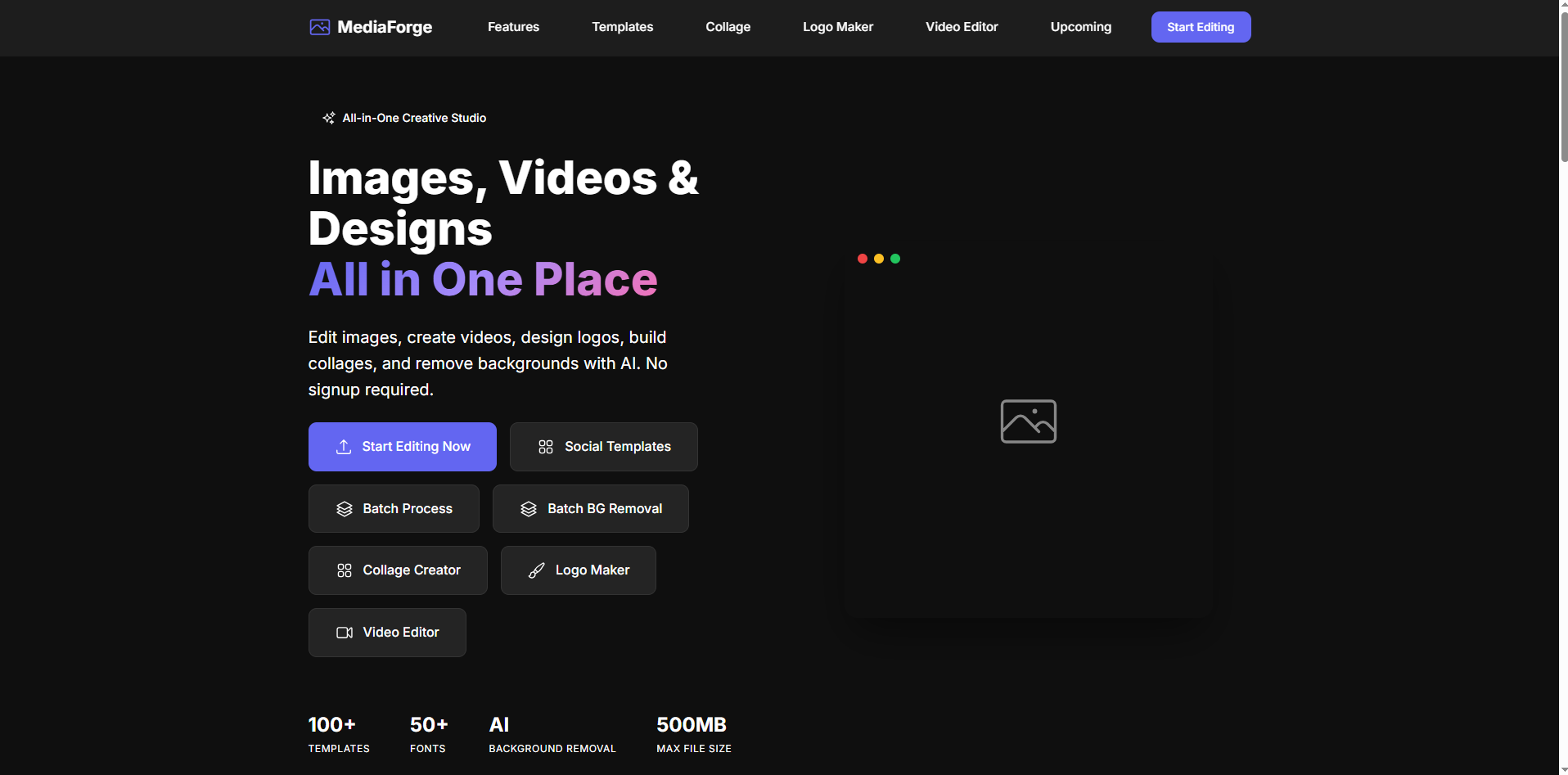Open the Upcoming page from the navbar
The height and width of the screenshot is (775, 1568).
coord(1080,27)
